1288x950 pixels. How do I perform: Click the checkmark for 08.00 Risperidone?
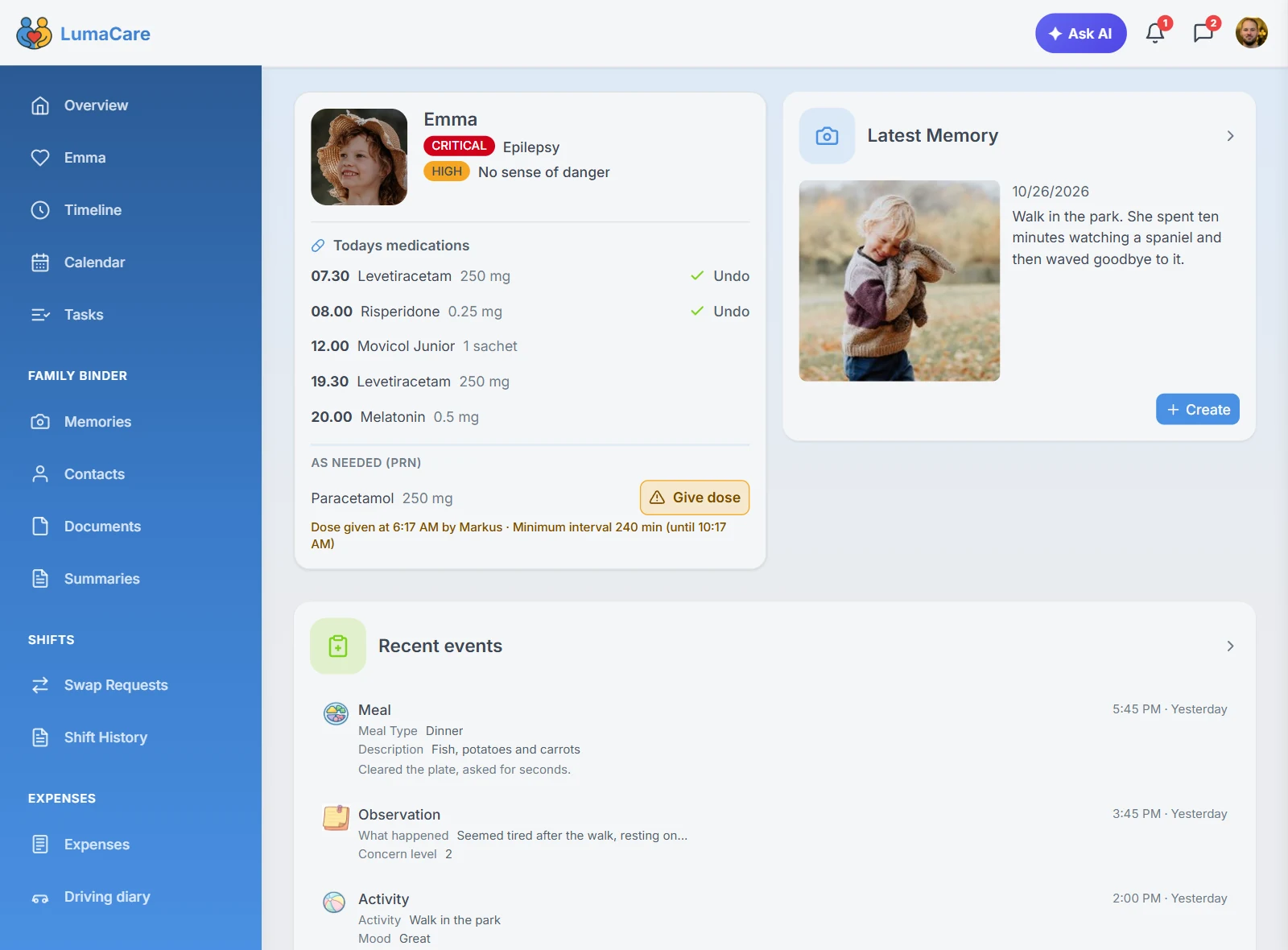(x=697, y=312)
